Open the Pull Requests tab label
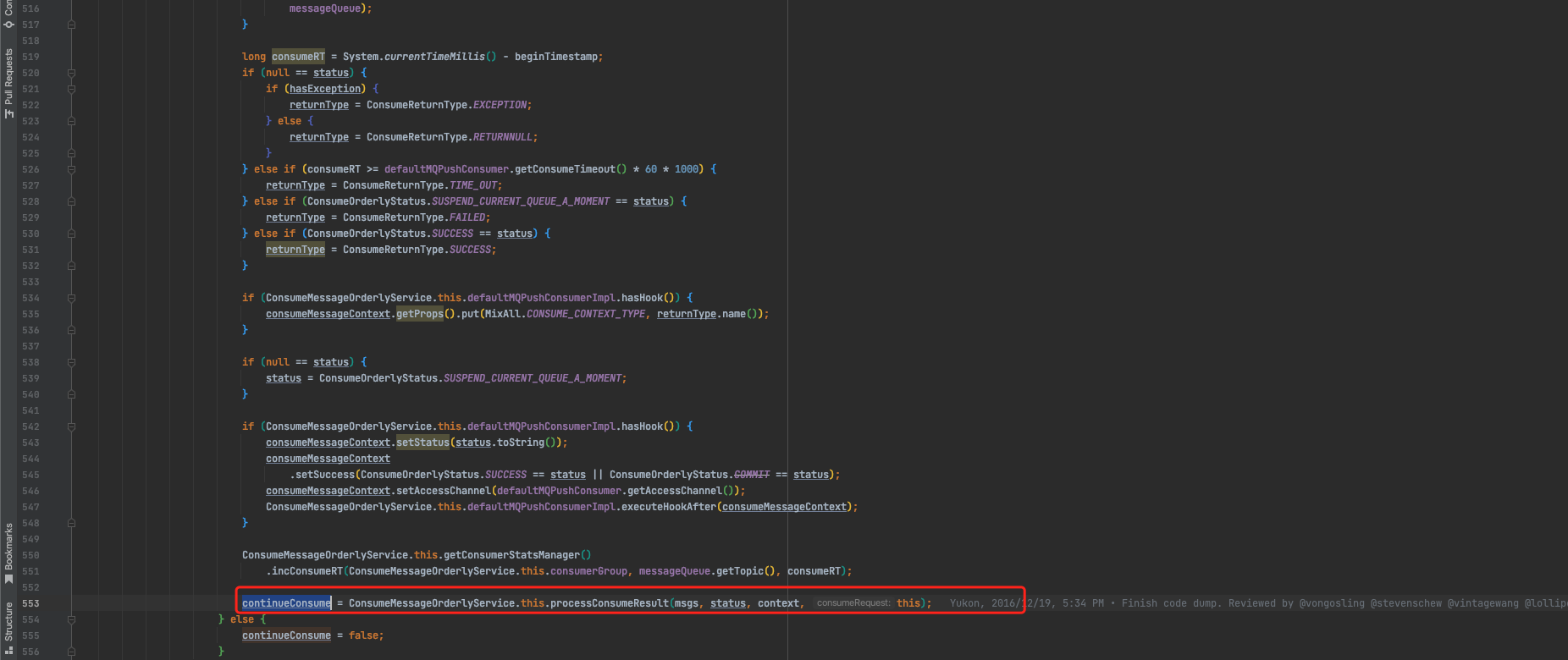This screenshot has width=1568, height=660. coord(8,76)
